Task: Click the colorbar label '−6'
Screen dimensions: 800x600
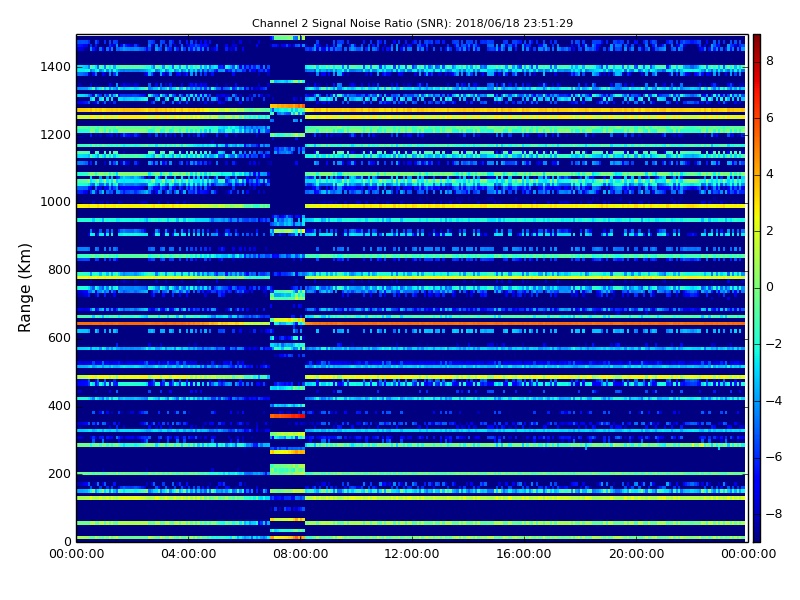Action: click(x=774, y=458)
